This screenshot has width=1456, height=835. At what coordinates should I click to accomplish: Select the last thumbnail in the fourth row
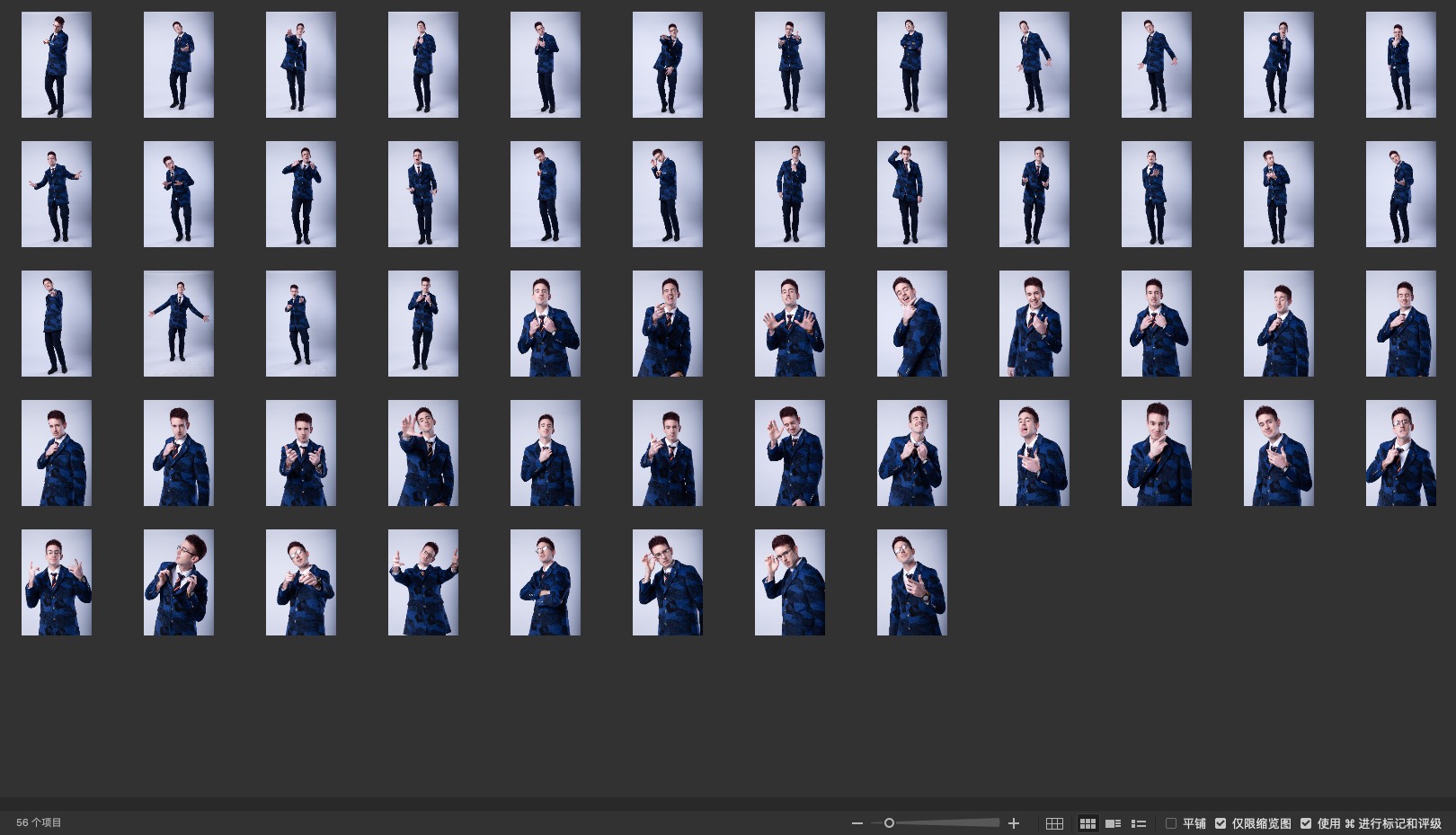1400,453
